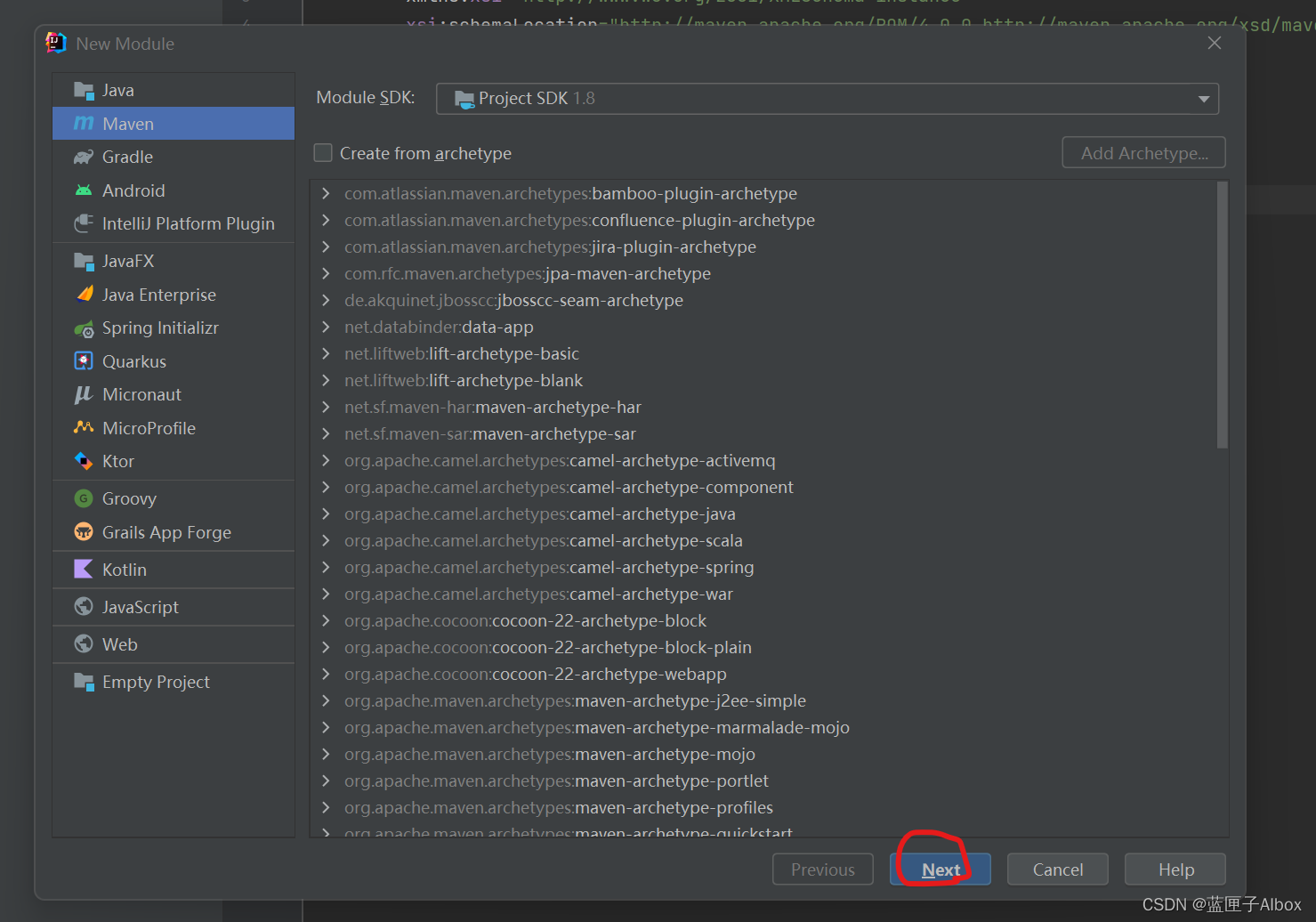Image resolution: width=1316 pixels, height=922 pixels.
Task: Expand camel-archetype-activemq entry
Action: click(x=326, y=460)
